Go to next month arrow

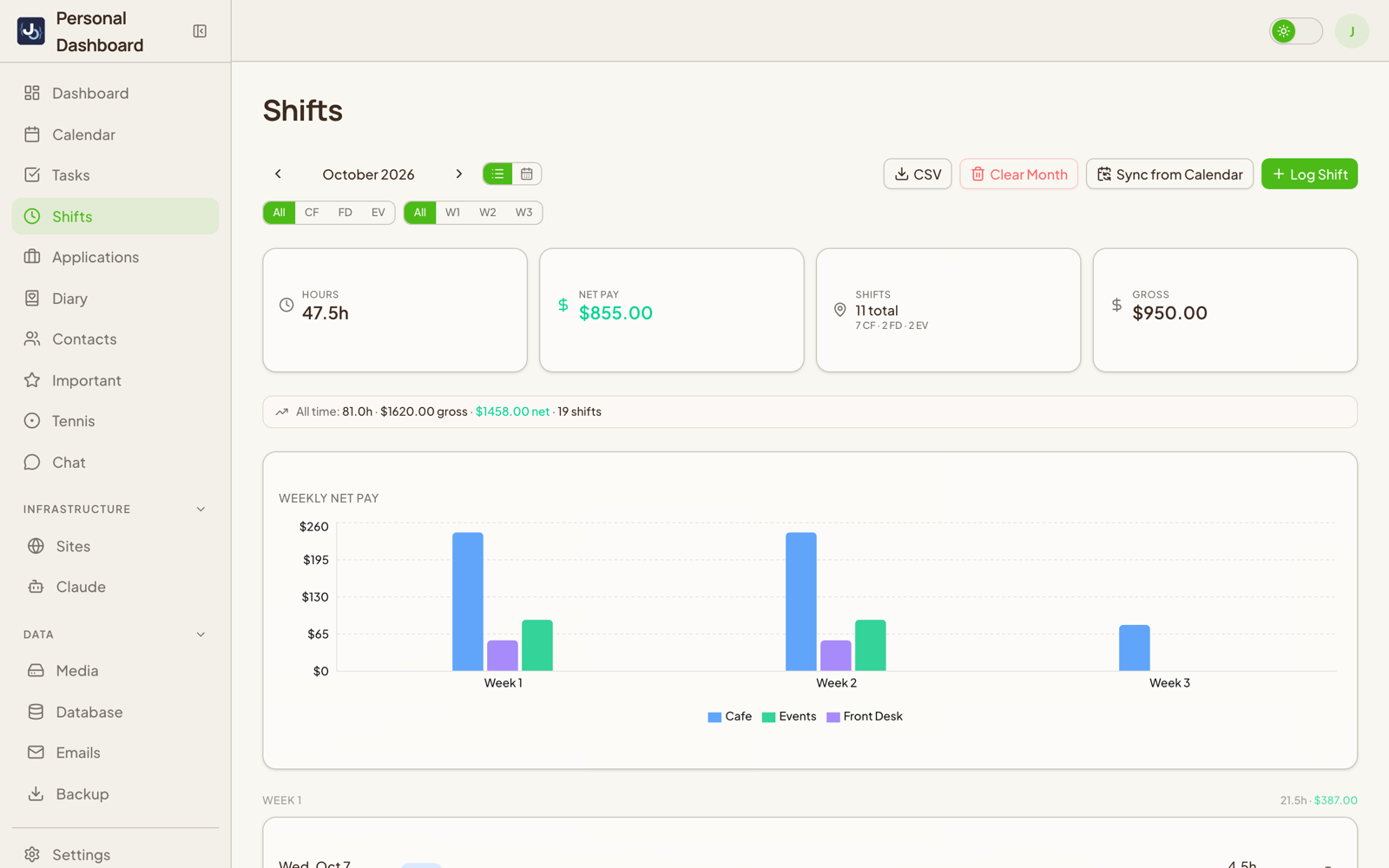(x=459, y=174)
